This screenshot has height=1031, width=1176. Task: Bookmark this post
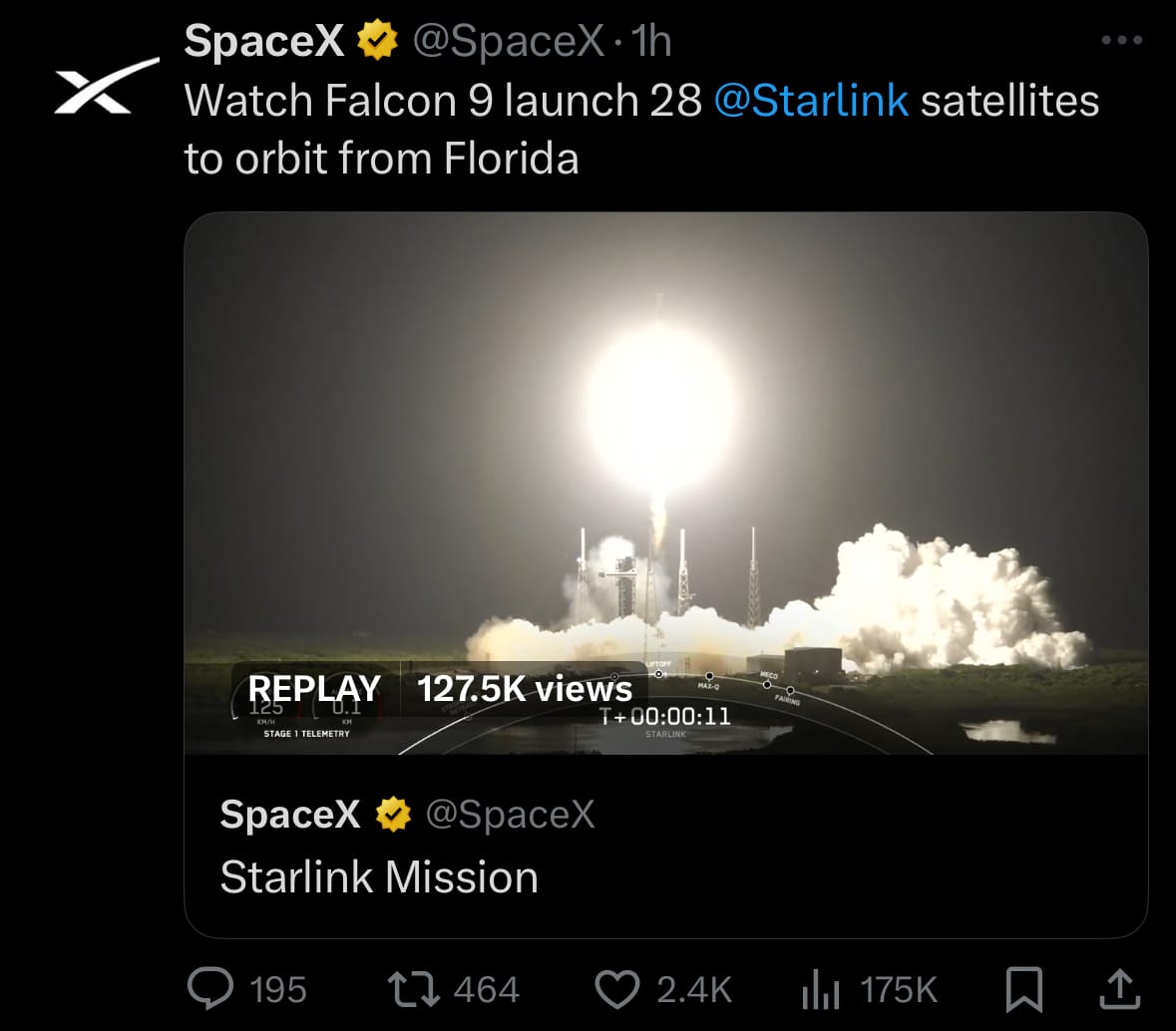click(1023, 989)
